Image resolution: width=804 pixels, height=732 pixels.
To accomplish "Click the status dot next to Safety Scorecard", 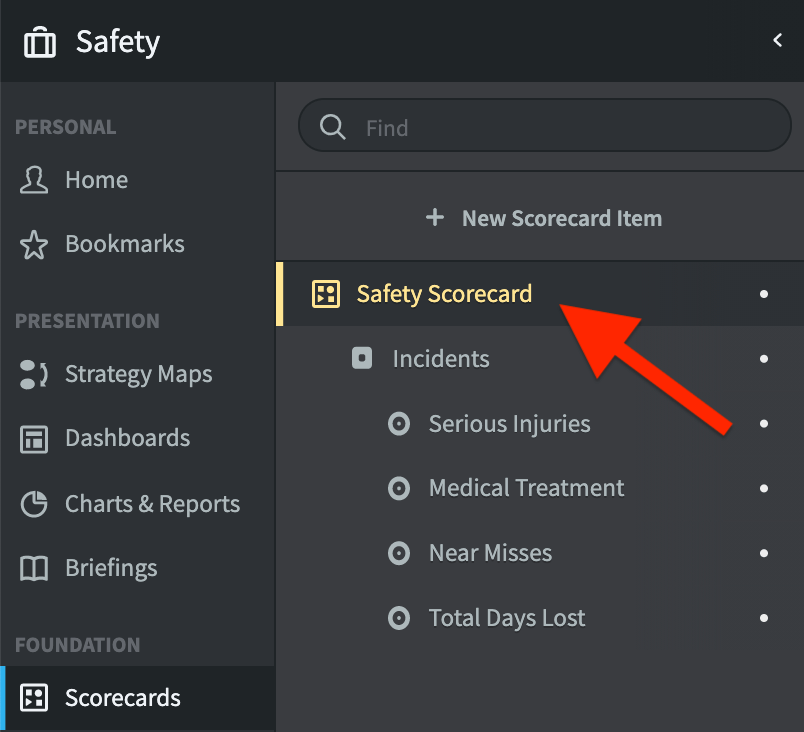I will coord(763,294).
